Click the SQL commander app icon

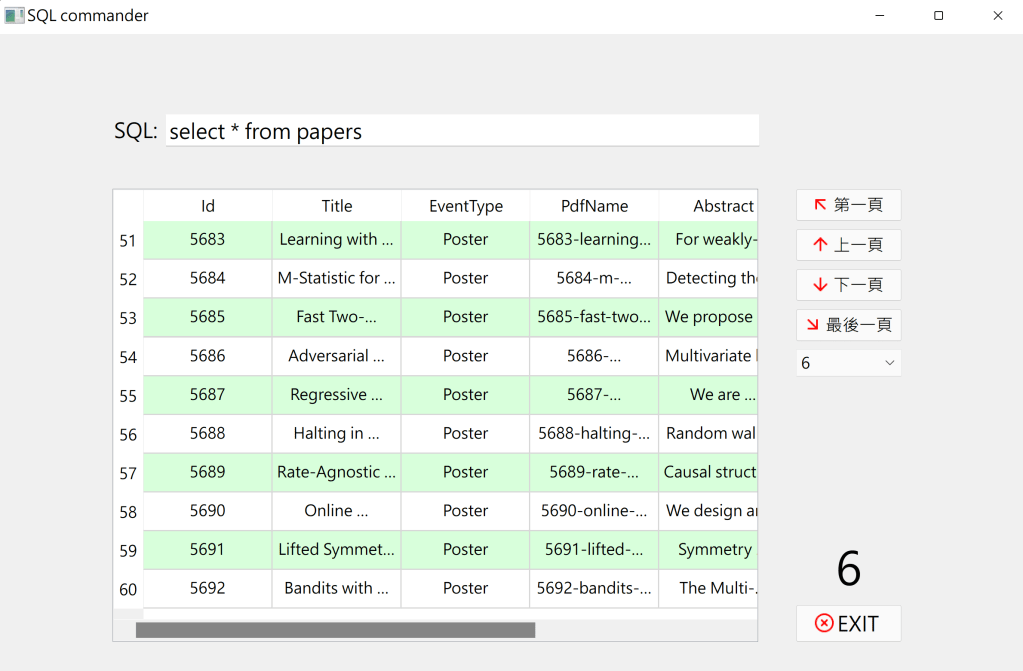[x=14, y=16]
